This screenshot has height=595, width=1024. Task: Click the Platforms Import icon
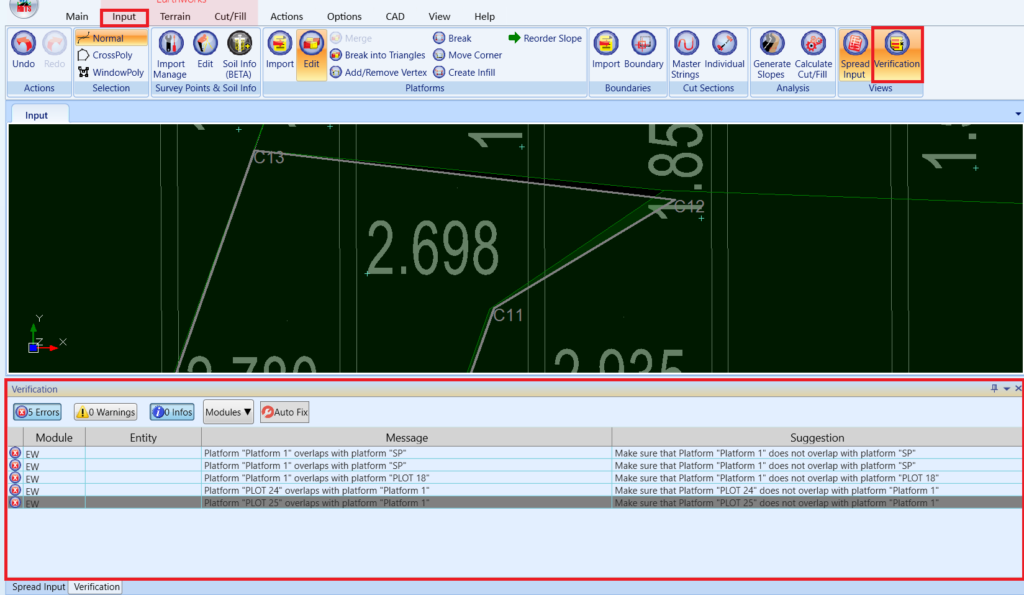click(280, 50)
